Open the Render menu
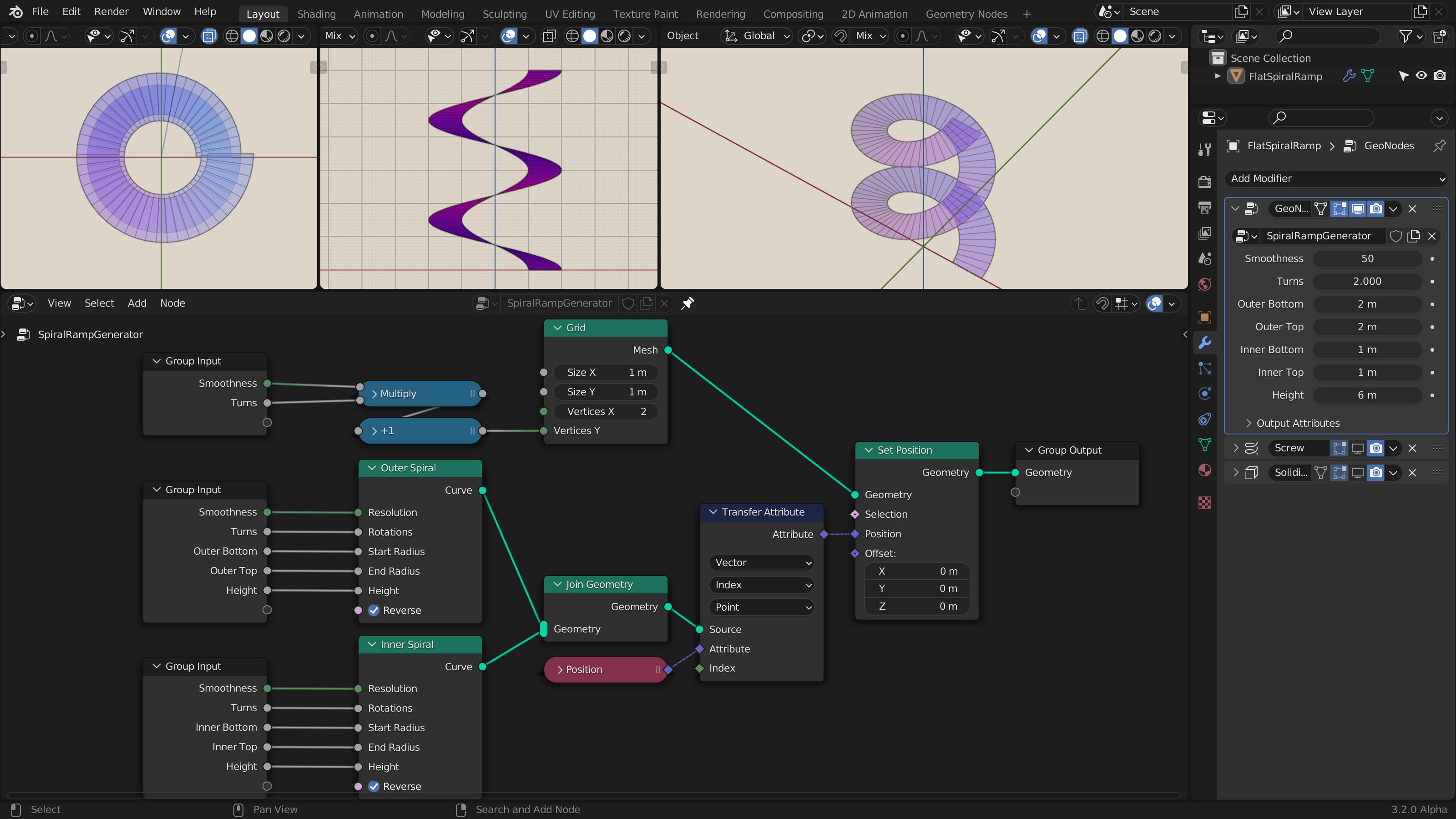Screen dimensions: 1456x819 pos(111,12)
